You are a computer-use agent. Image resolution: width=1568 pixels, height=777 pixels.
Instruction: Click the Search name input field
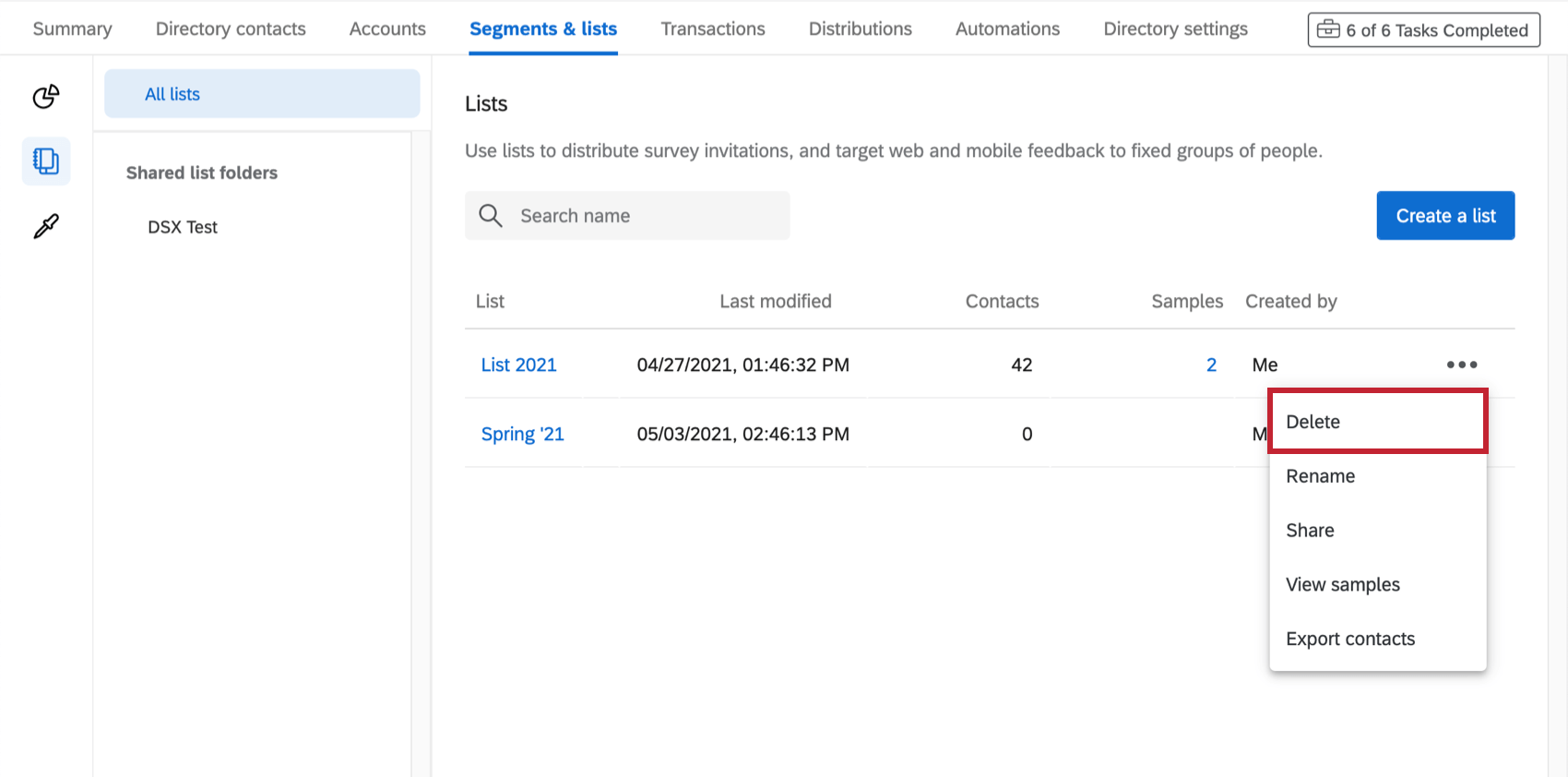coord(646,216)
